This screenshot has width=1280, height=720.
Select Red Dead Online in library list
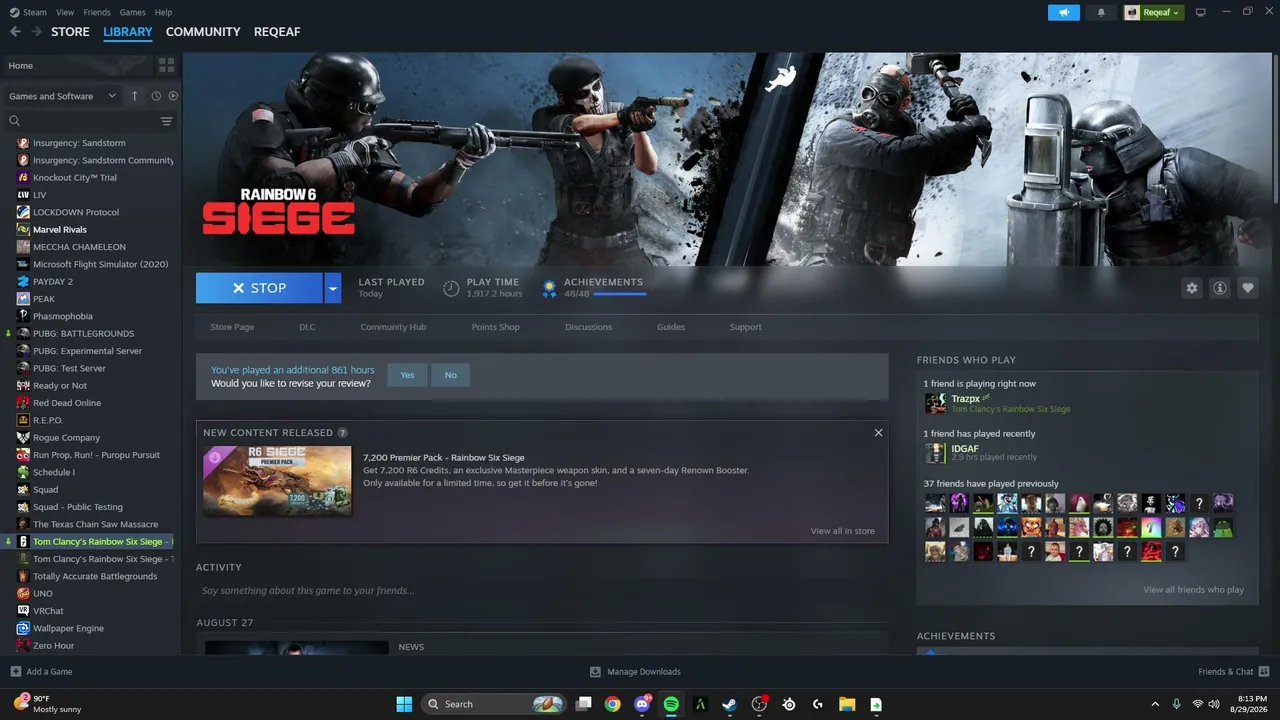tap(67, 403)
